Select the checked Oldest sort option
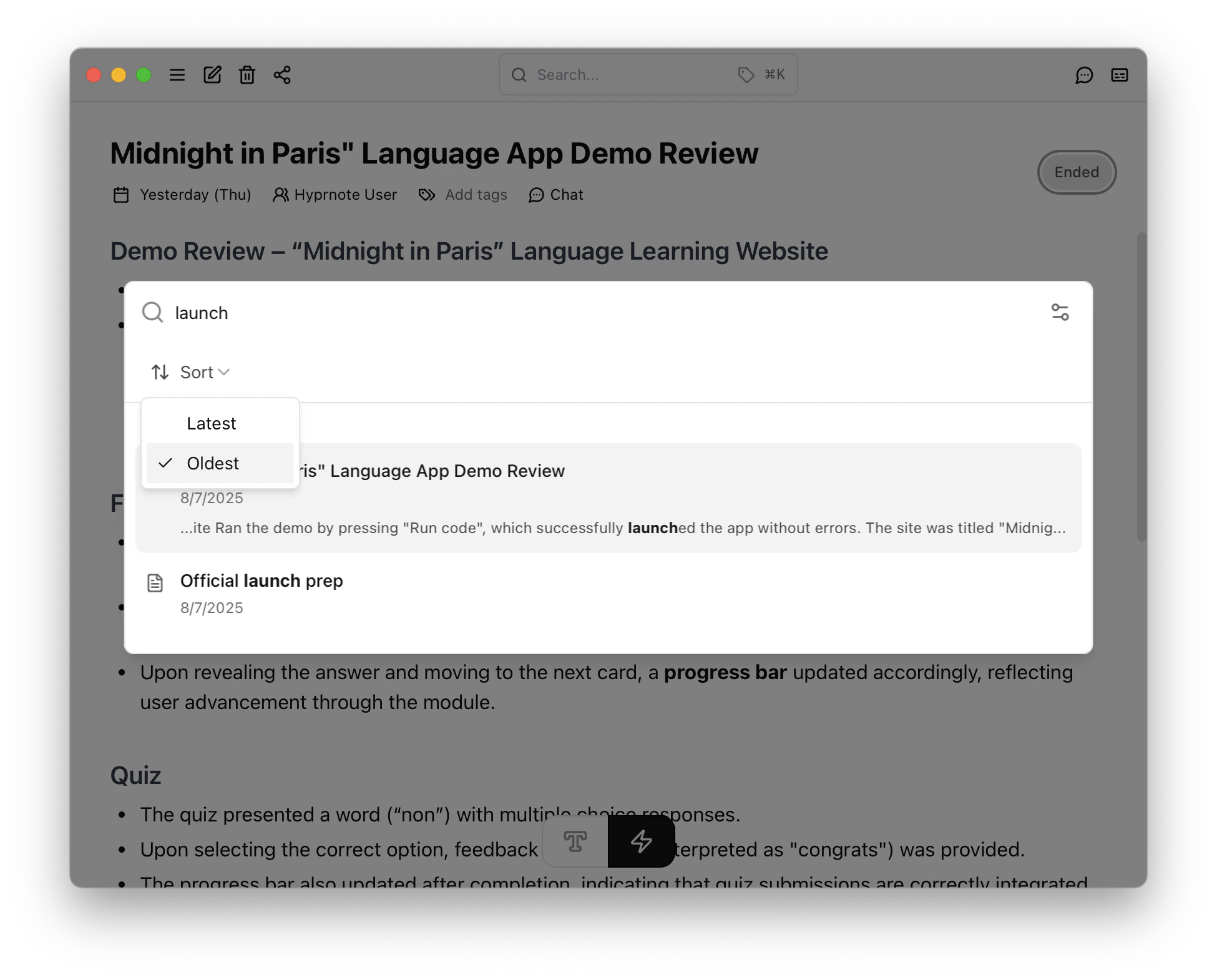 [213, 463]
